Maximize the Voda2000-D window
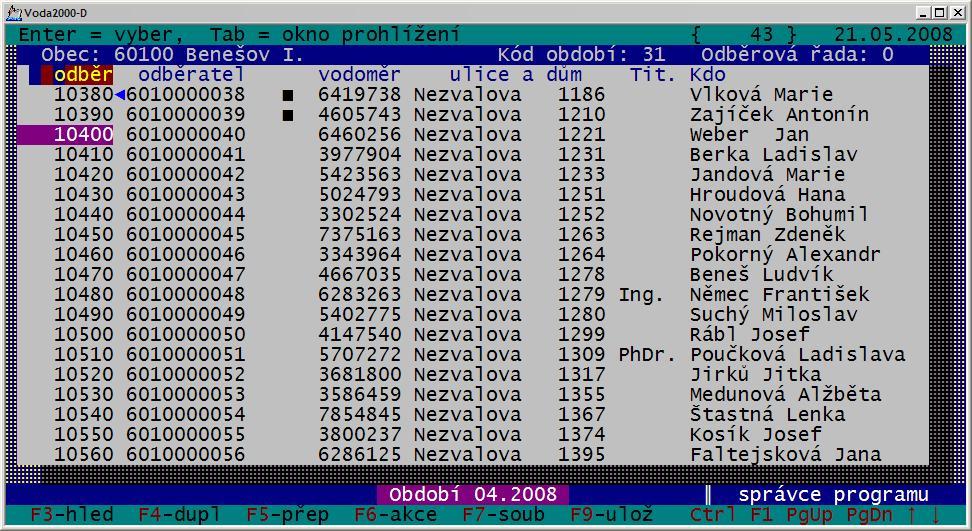972x531 pixels. 940,12
